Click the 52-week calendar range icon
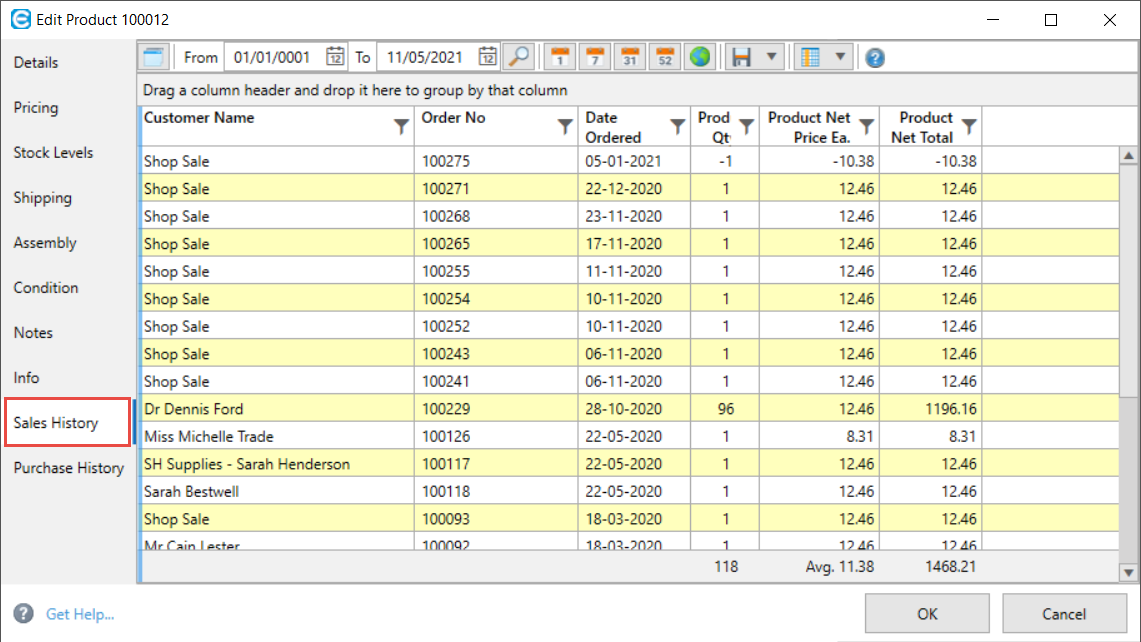Image resolution: width=1141 pixels, height=642 pixels. click(664, 57)
